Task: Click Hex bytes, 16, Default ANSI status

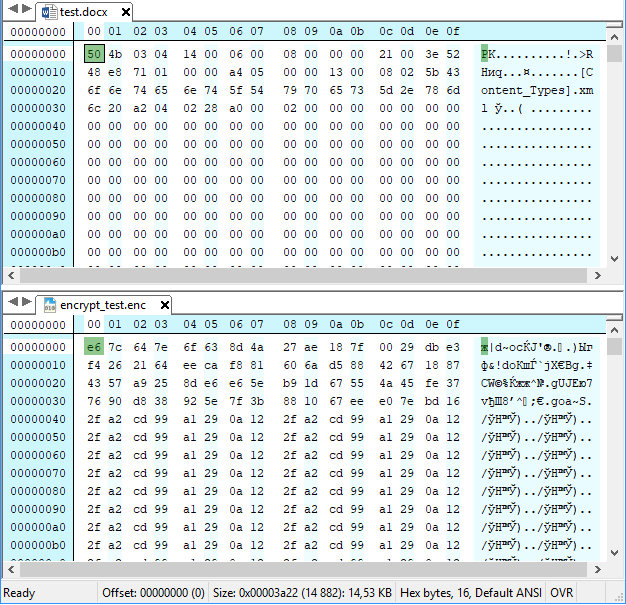Action: point(471,593)
